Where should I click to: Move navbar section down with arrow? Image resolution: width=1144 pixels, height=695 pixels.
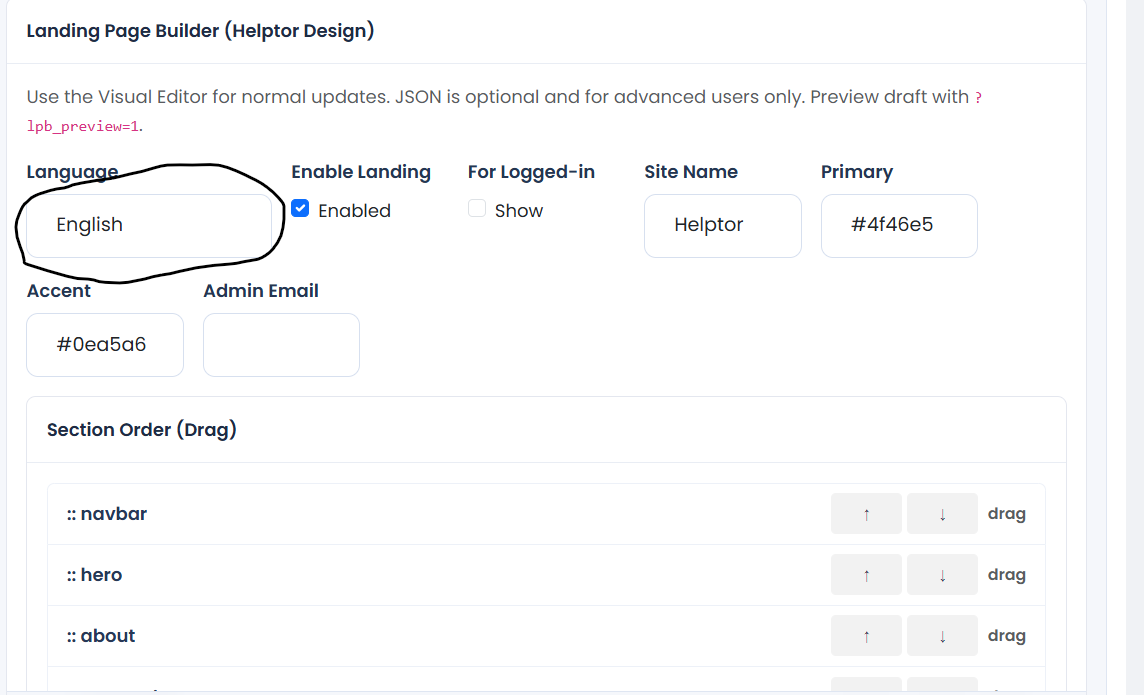click(942, 513)
